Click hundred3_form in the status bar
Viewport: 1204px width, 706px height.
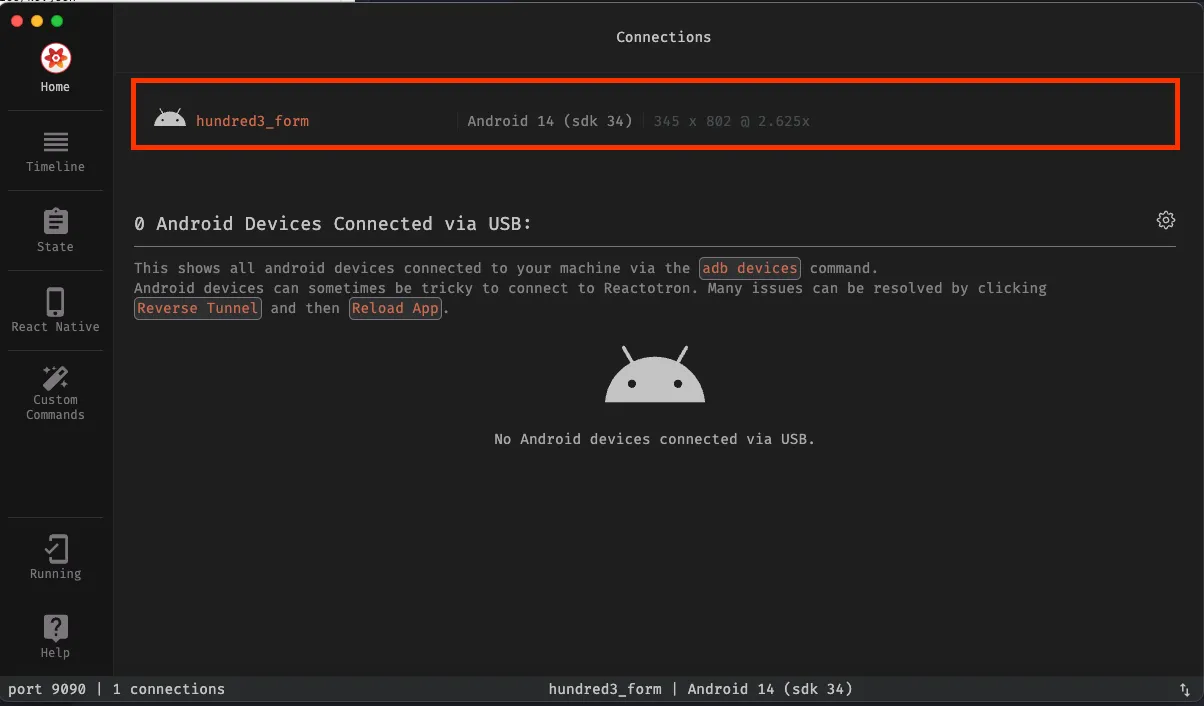pos(605,689)
